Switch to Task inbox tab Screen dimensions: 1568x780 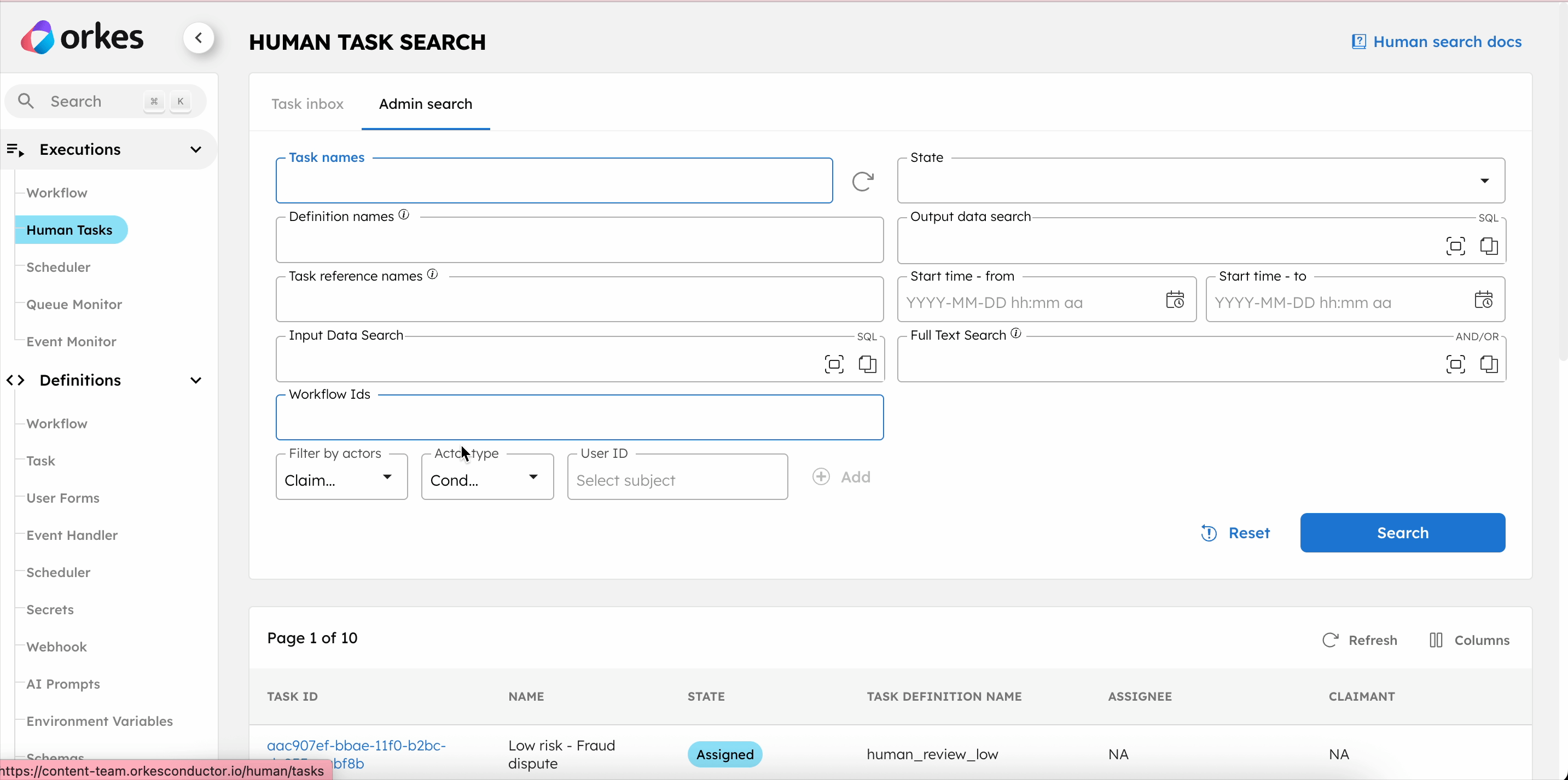[x=307, y=104]
